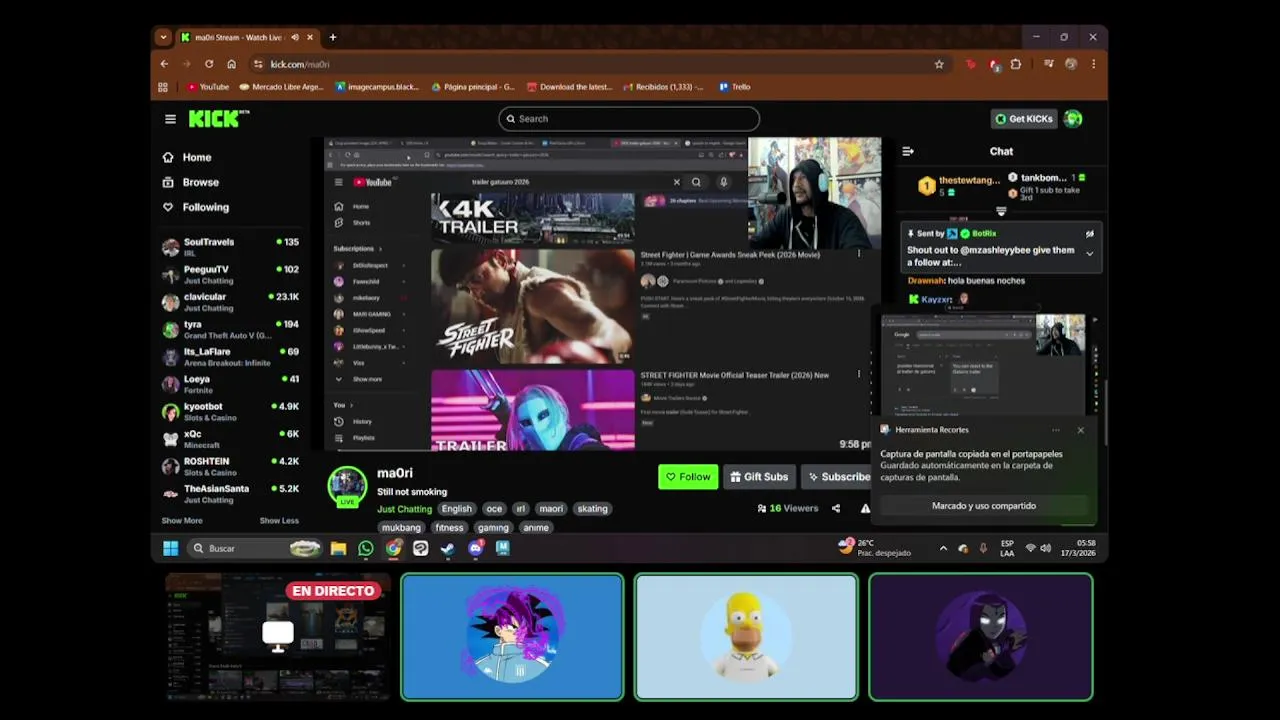Open the ROSHTEIN channel

coord(231,466)
